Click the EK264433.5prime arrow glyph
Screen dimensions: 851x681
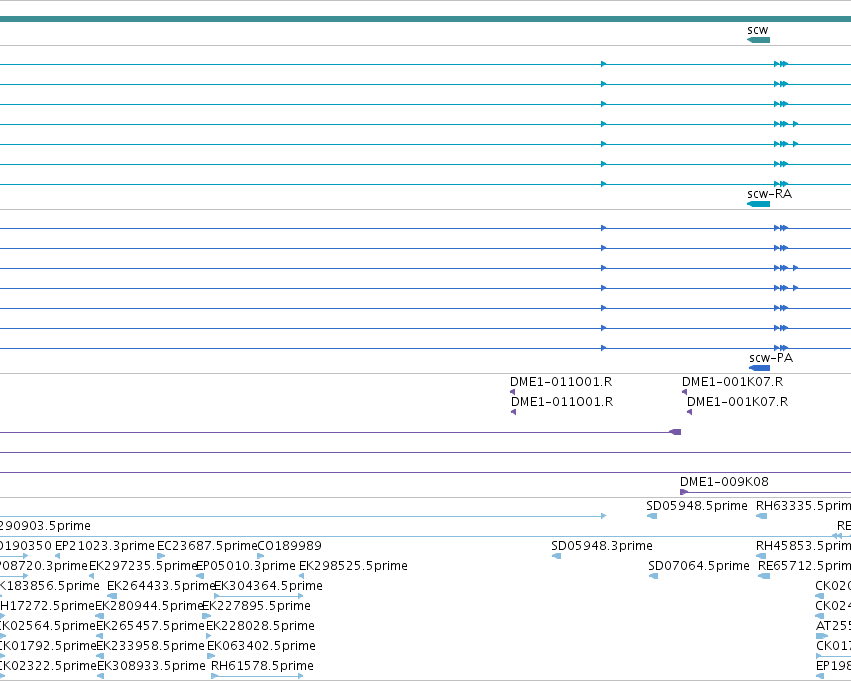point(112,596)
